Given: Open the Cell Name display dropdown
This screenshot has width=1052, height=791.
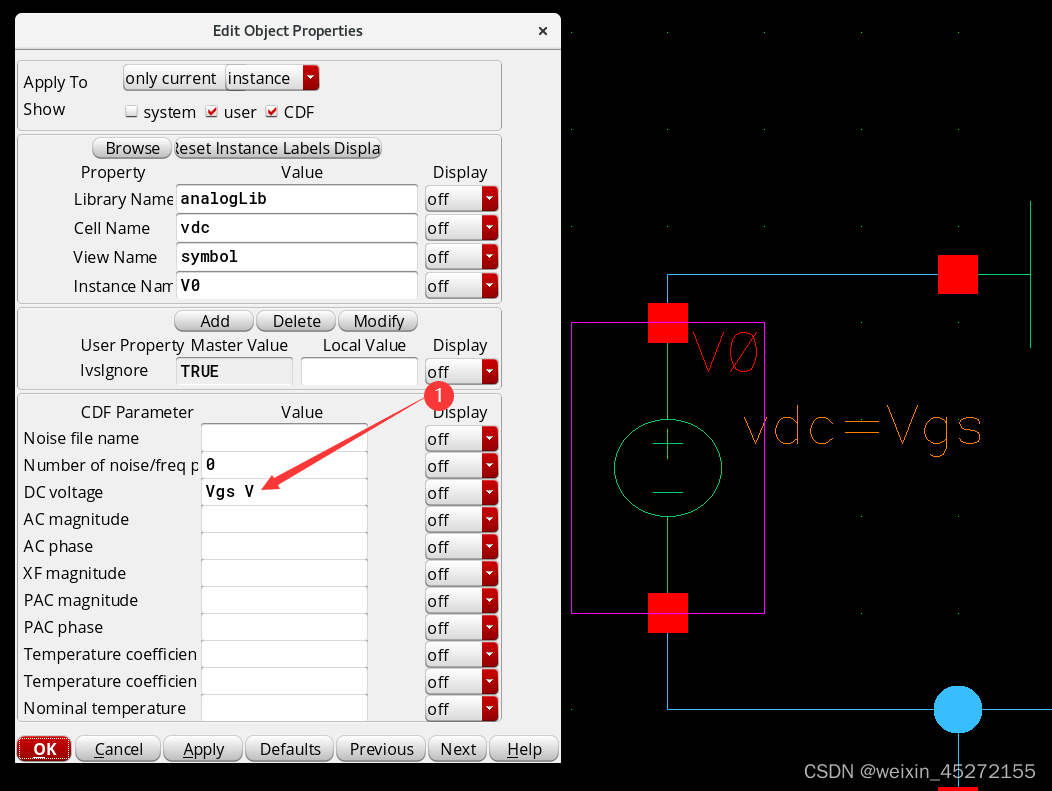Looking at the screenshot, I should click(x=490, y=227).
